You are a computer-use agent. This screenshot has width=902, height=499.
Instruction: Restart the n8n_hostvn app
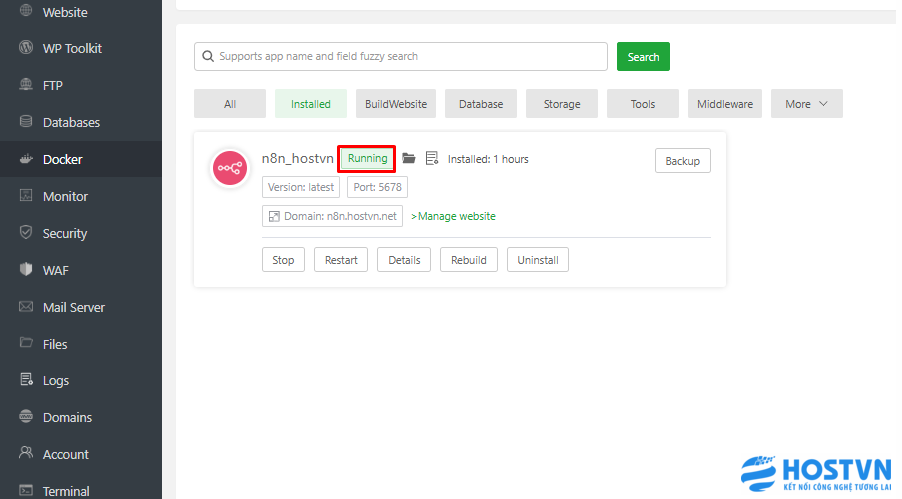click(341, 260)
